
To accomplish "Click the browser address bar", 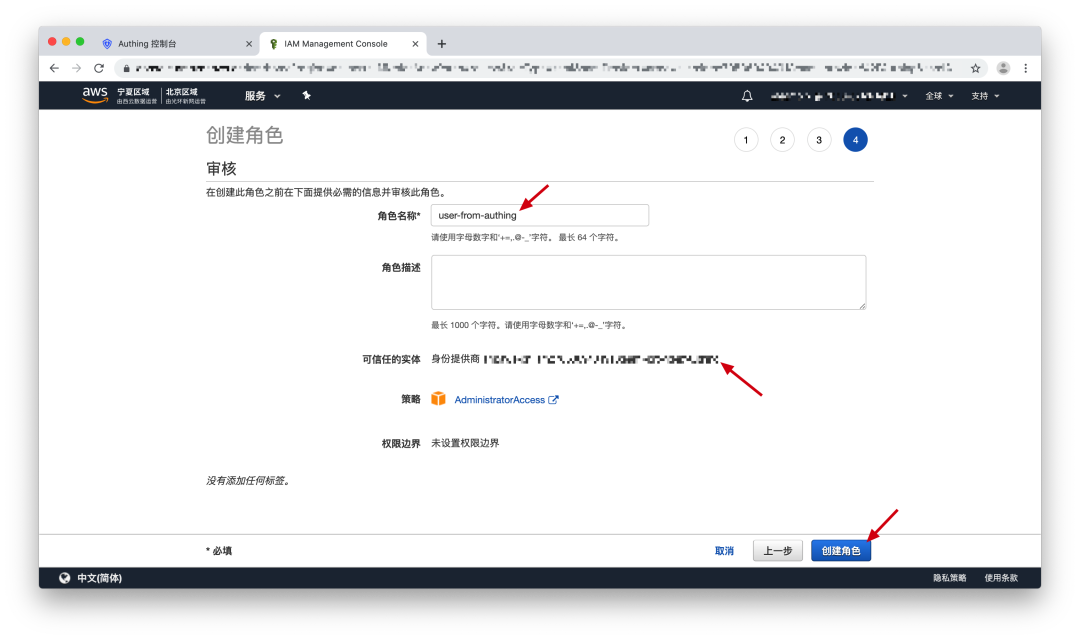I will tap(544, 68).
